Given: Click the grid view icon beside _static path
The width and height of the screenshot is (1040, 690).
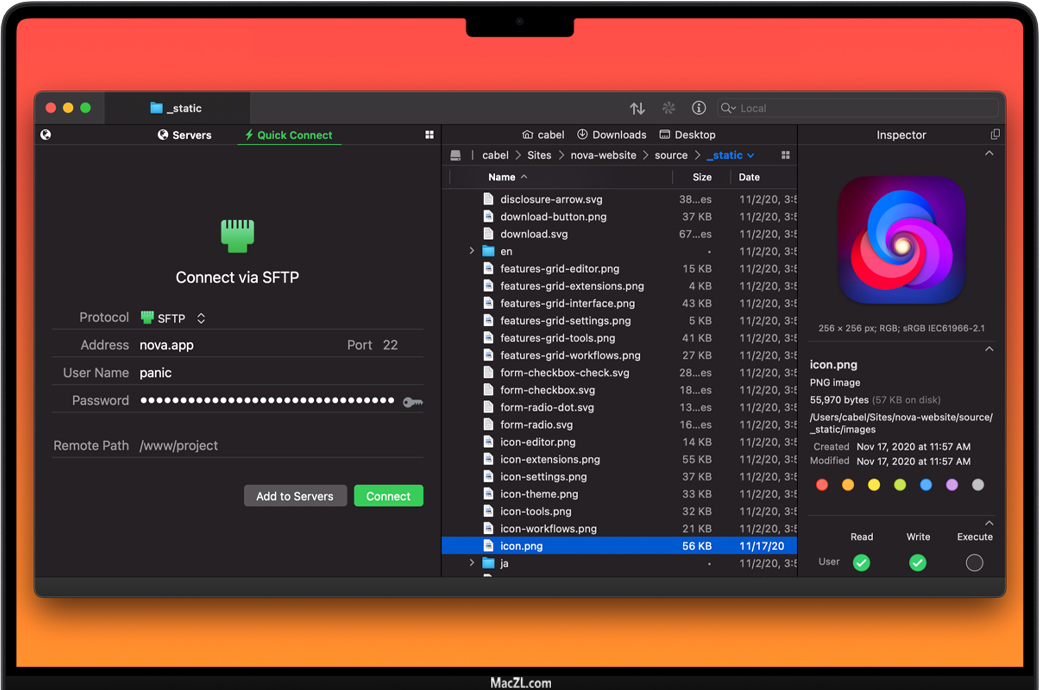Looking at the screenshot, I should coord(785,155).
